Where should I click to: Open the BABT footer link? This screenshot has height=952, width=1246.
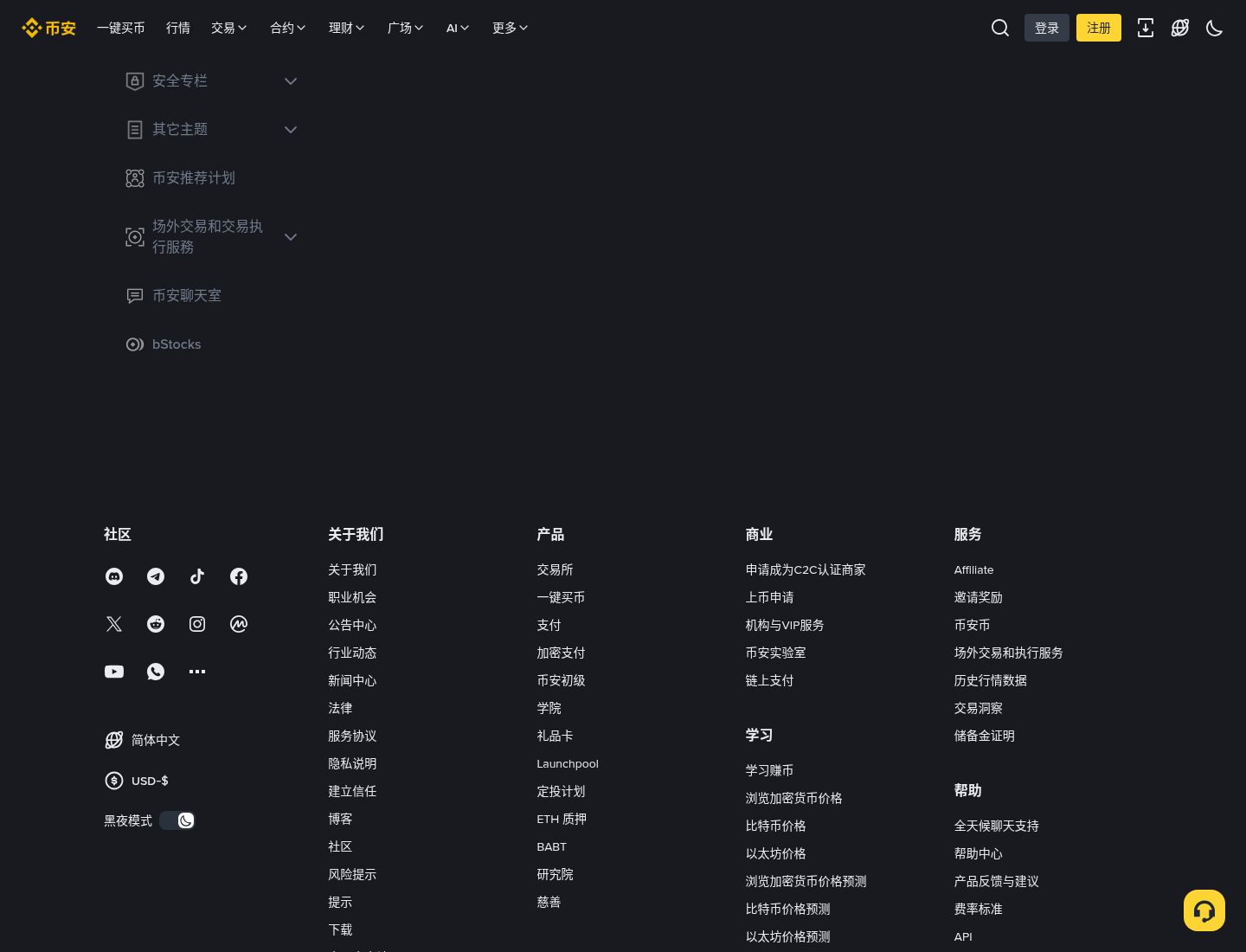click(552, 846)
